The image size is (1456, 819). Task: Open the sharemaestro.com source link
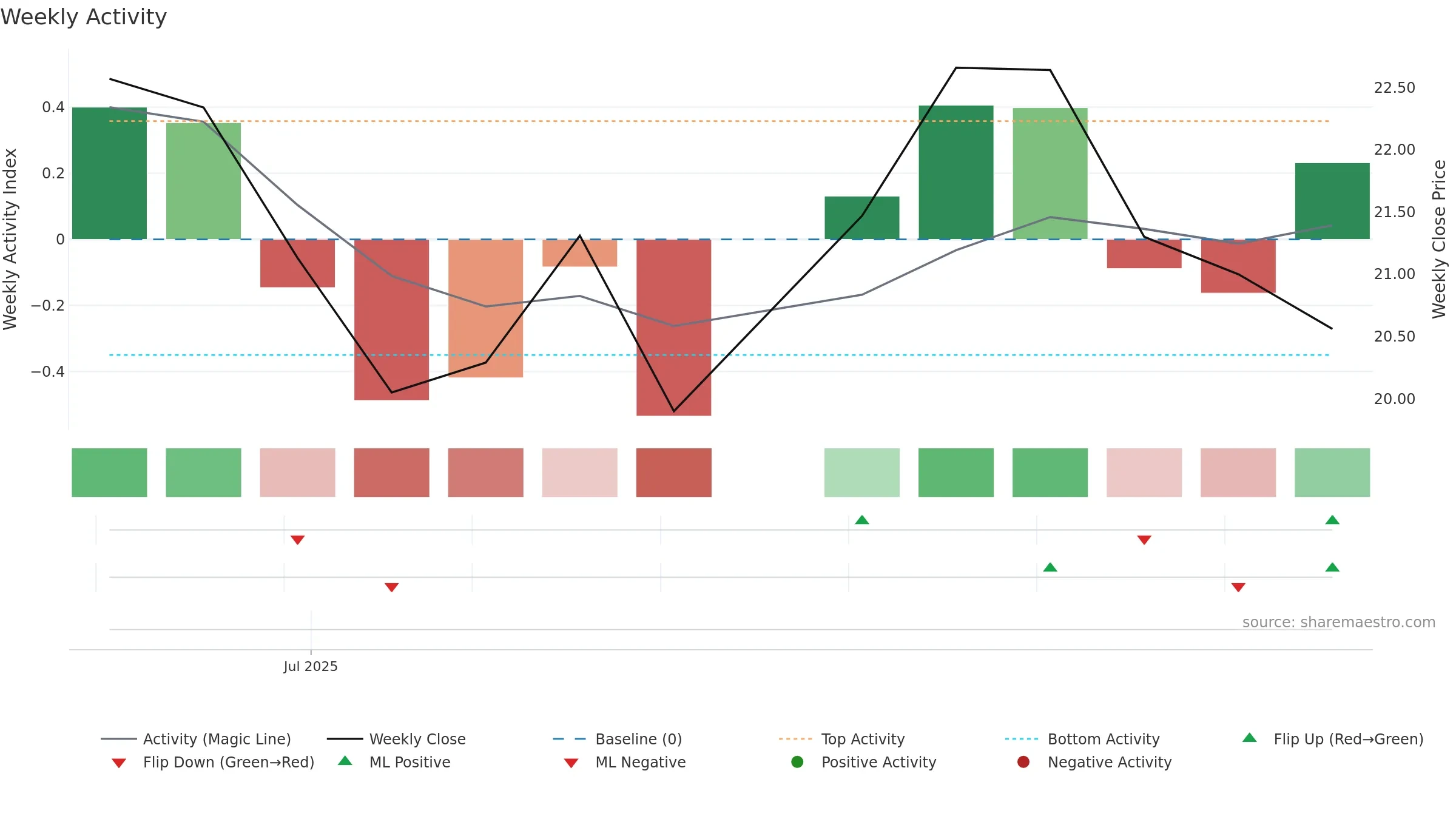[x=1338, y=622]
